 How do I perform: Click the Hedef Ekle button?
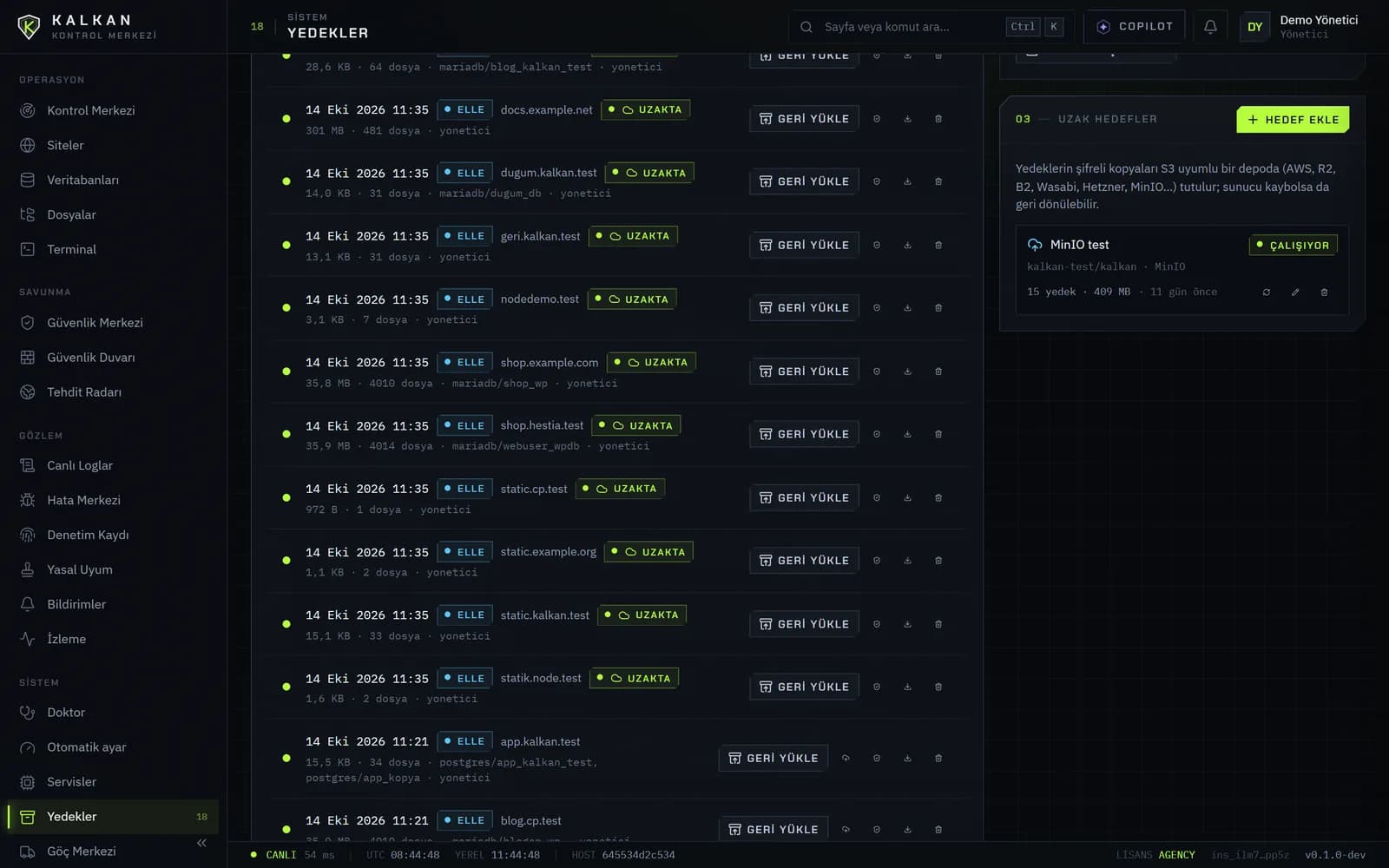[x=1293, y=120]
